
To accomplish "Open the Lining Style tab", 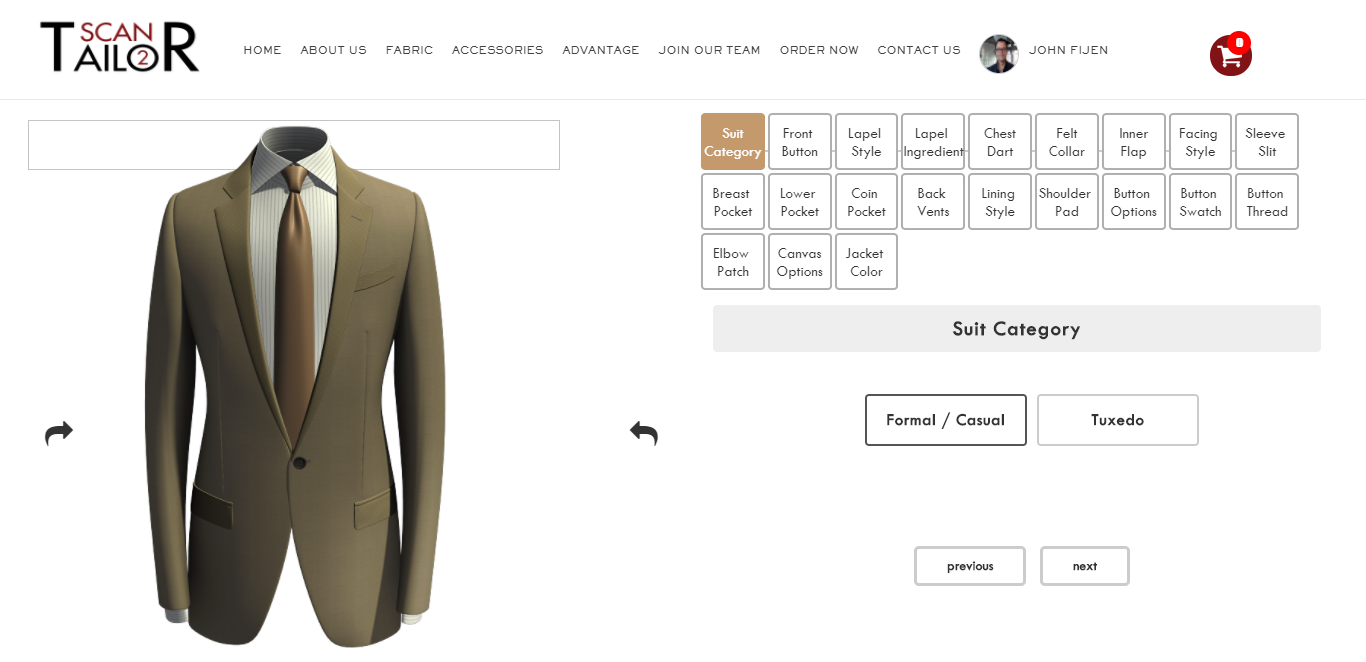I will tap(999, 202).
